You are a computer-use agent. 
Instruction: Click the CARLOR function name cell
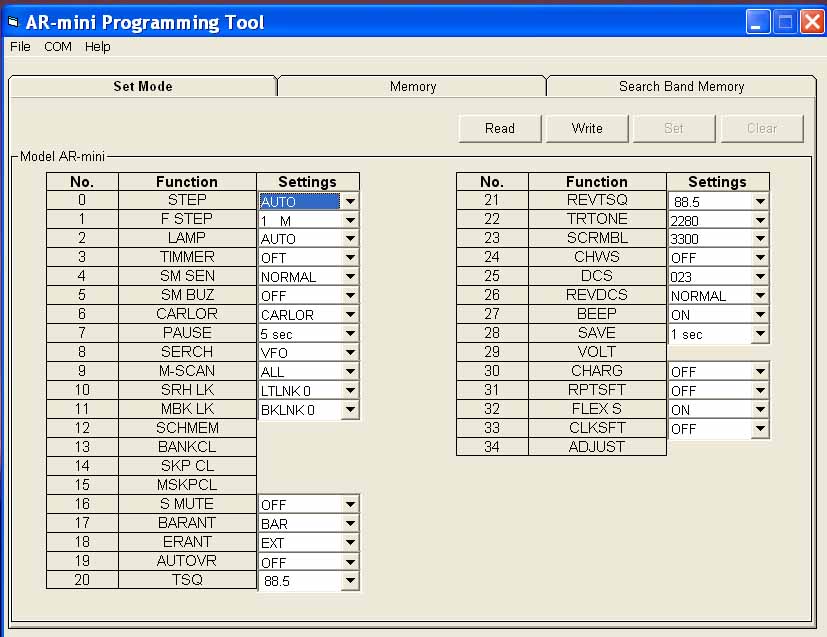point(187,314)
